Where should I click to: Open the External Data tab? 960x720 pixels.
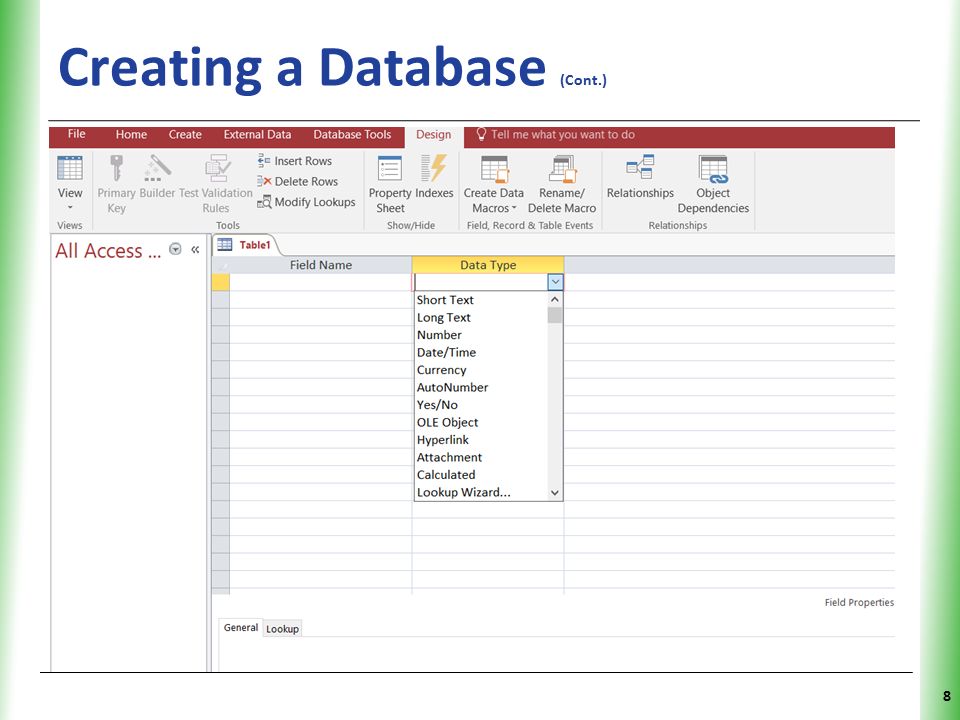tap(257, 134)
